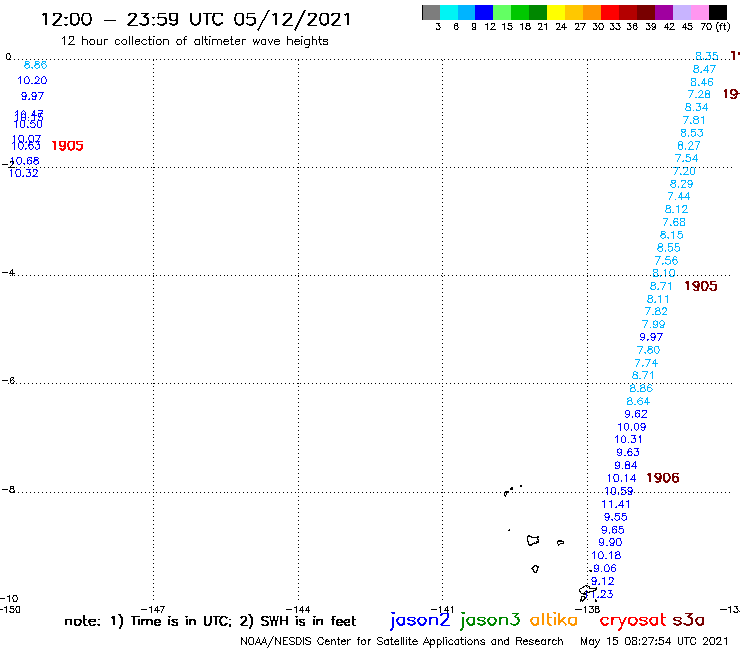Screen dimensions: 740x650
Task: Click the wave height value '10.14'
Action: click(622, 478)
